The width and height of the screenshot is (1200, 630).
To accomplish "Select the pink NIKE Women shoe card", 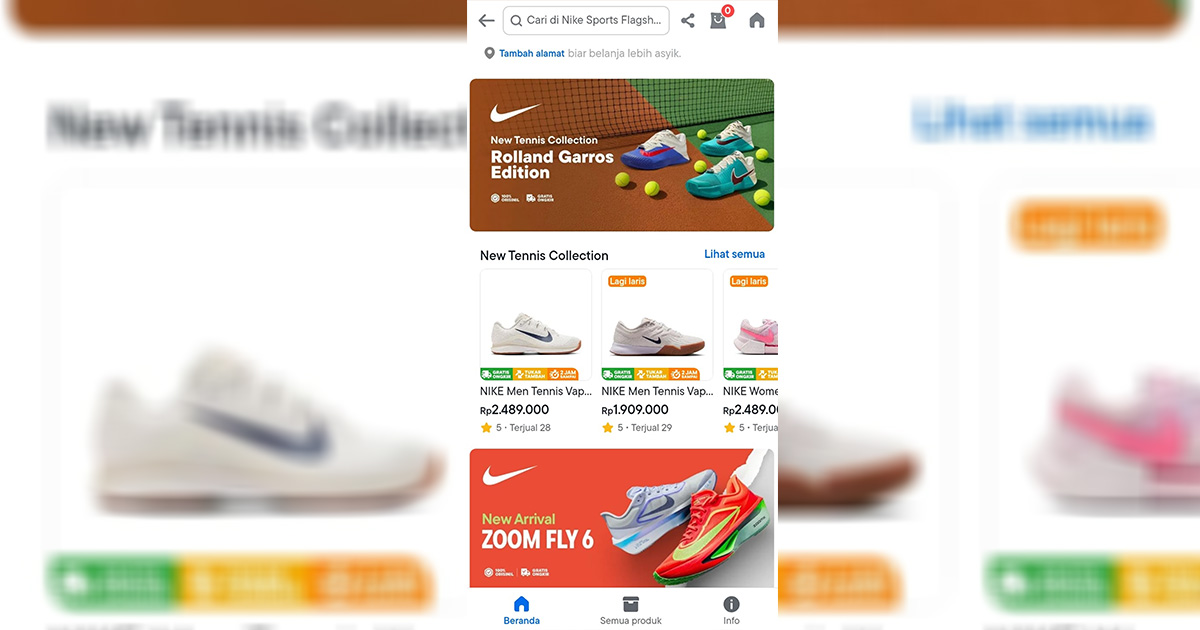I will (751, 352).
